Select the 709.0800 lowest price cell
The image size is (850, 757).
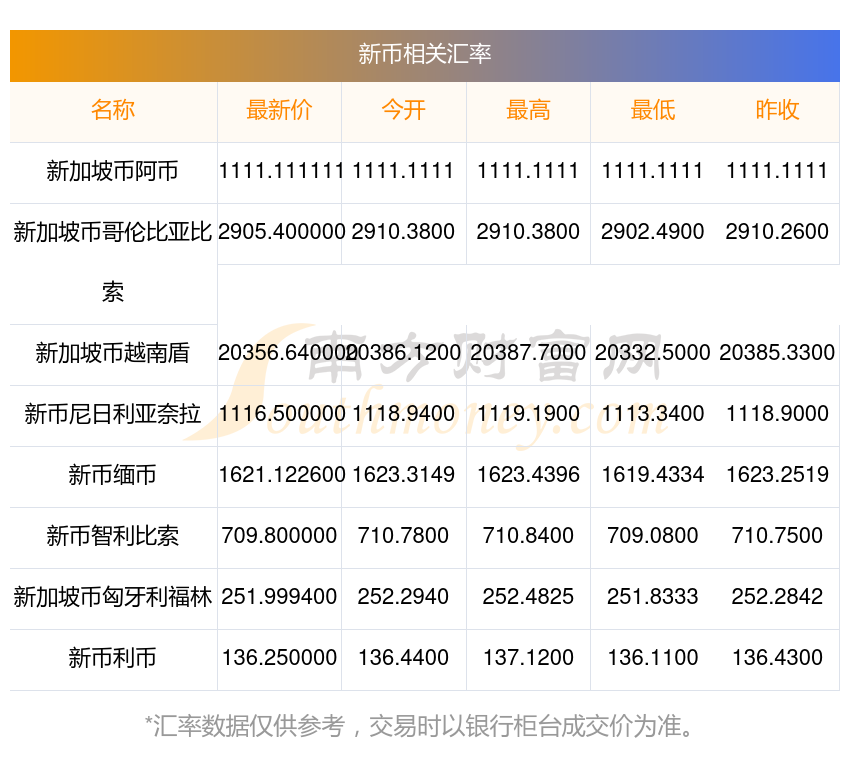click(x=652, y=536)
